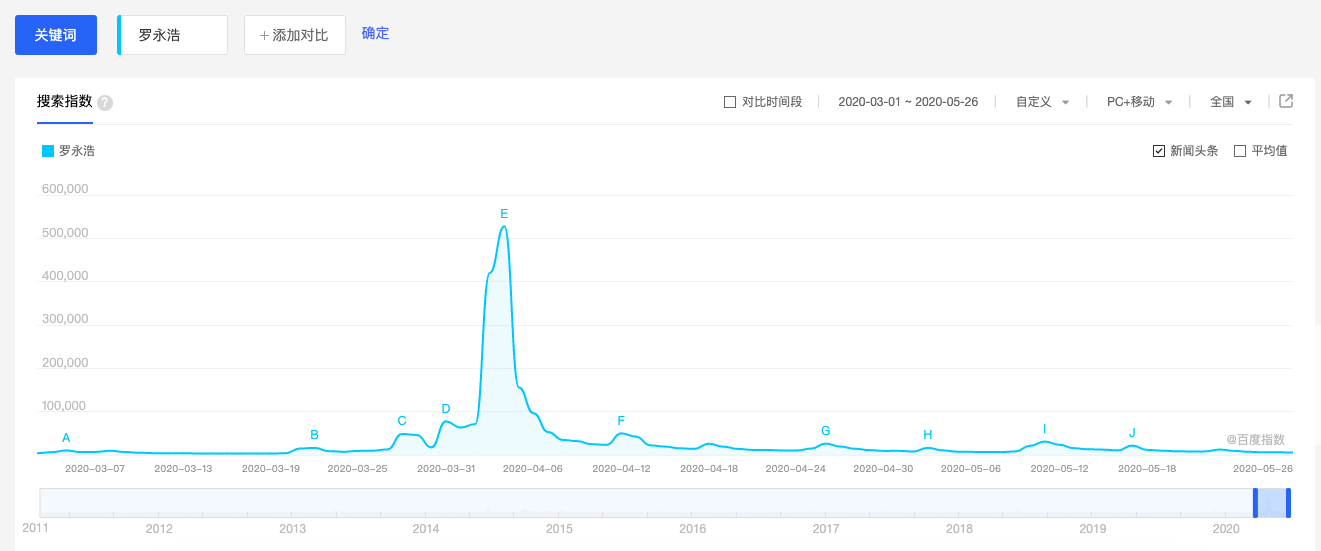Click the right handle of timeline range slider

click(1288, 502)
